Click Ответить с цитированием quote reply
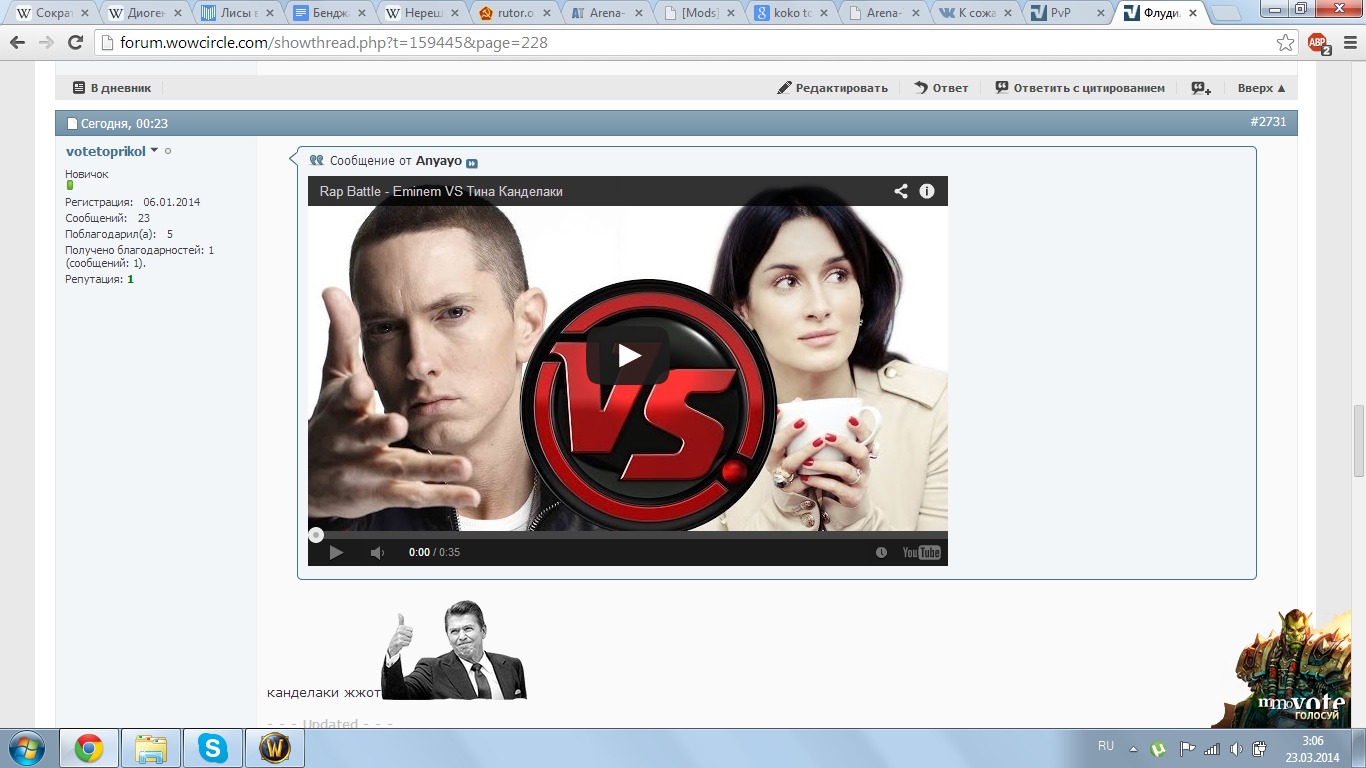1366x768 pixels. (x=1080, y=88)
